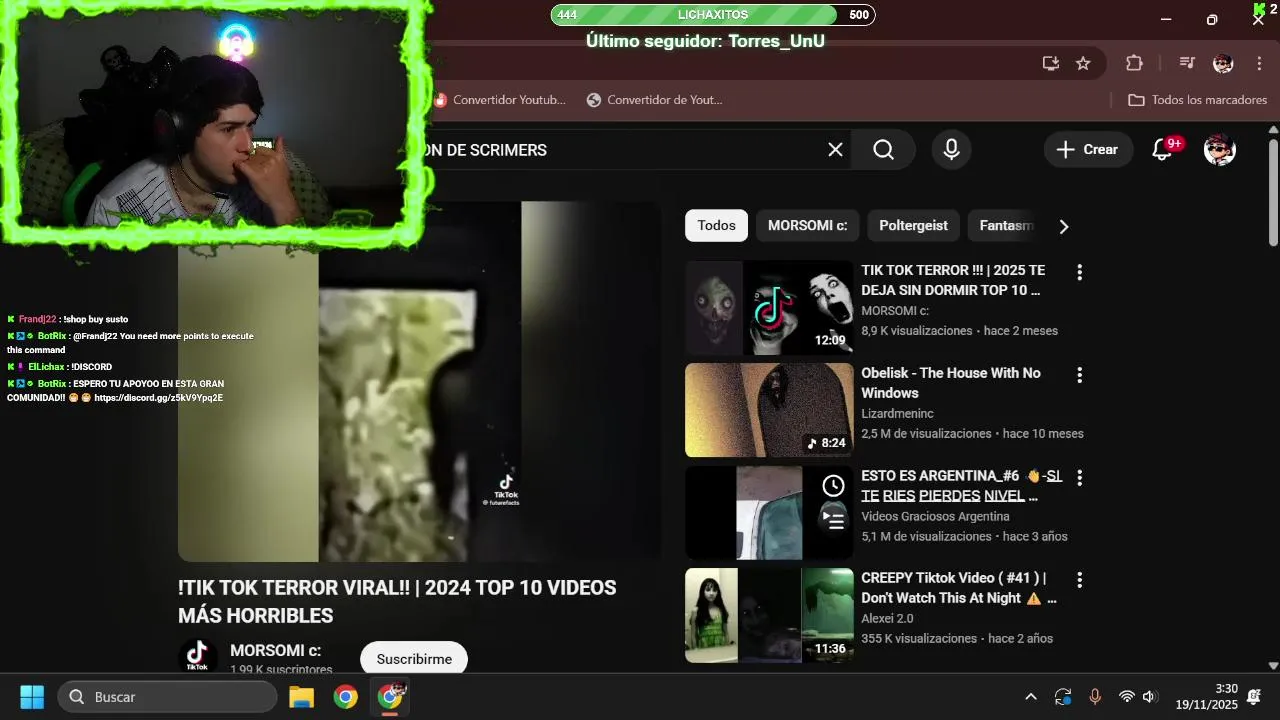Open TIK TOK TERROR 2025 thumbnail
Viewport: 1280px width, 720px height.
pos(769,308)
